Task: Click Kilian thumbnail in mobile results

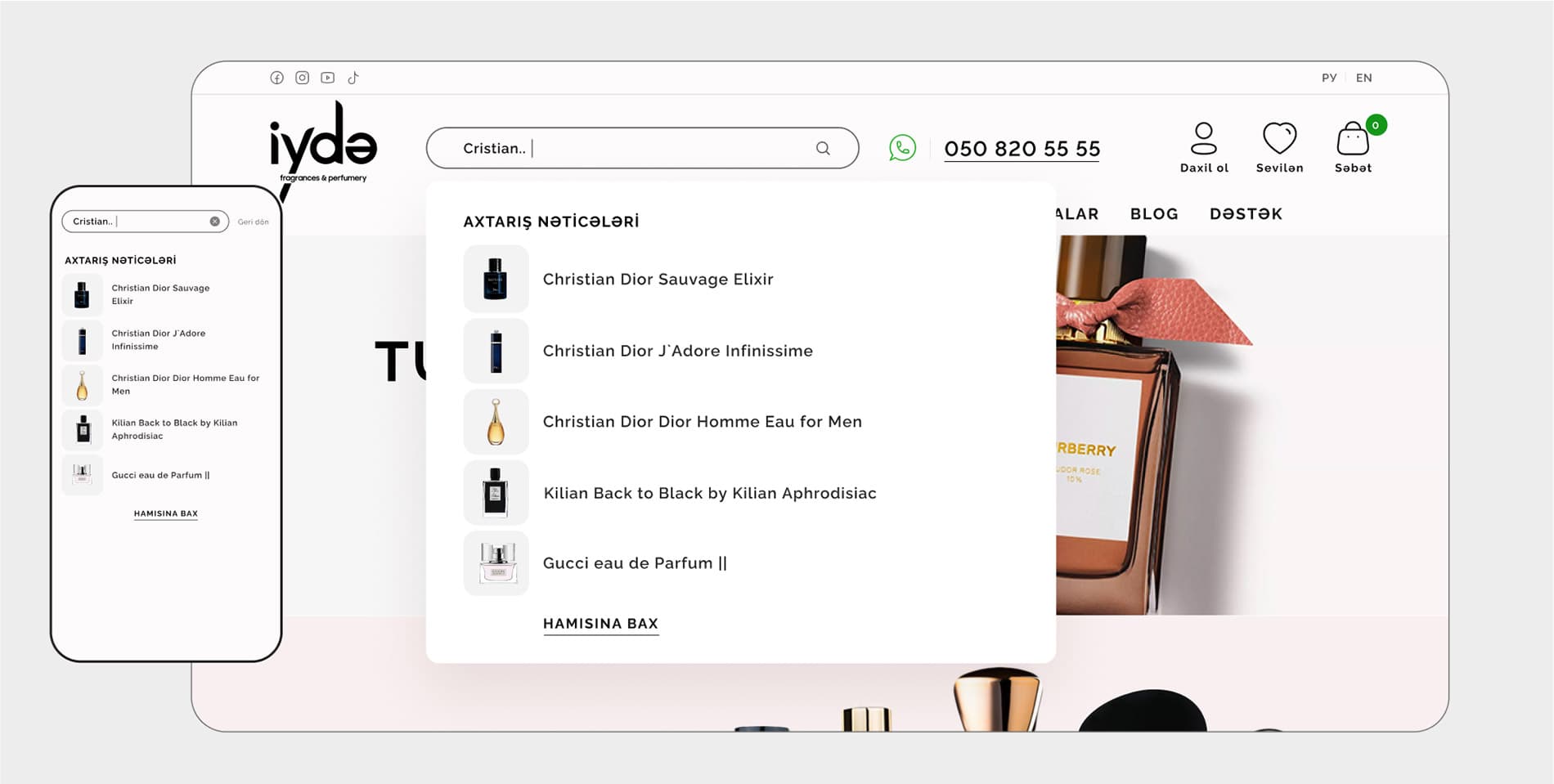Action: [82, 429]
